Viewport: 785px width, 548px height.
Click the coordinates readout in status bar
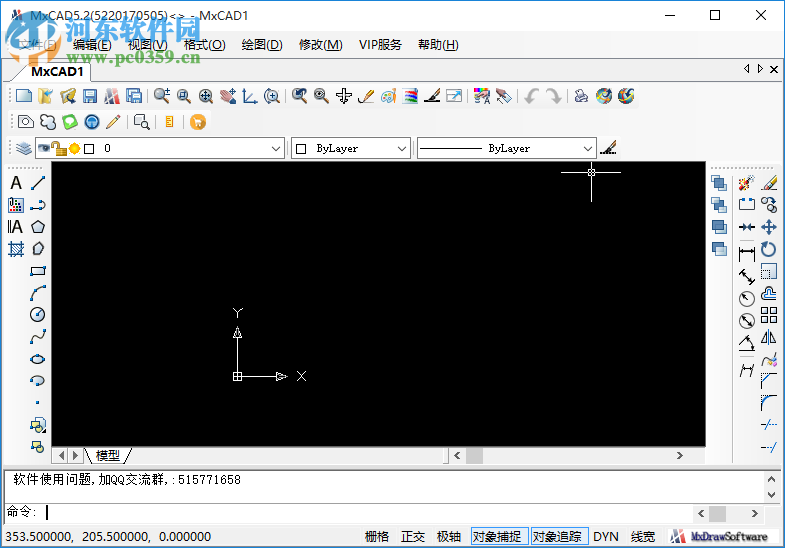coord(108,536)
